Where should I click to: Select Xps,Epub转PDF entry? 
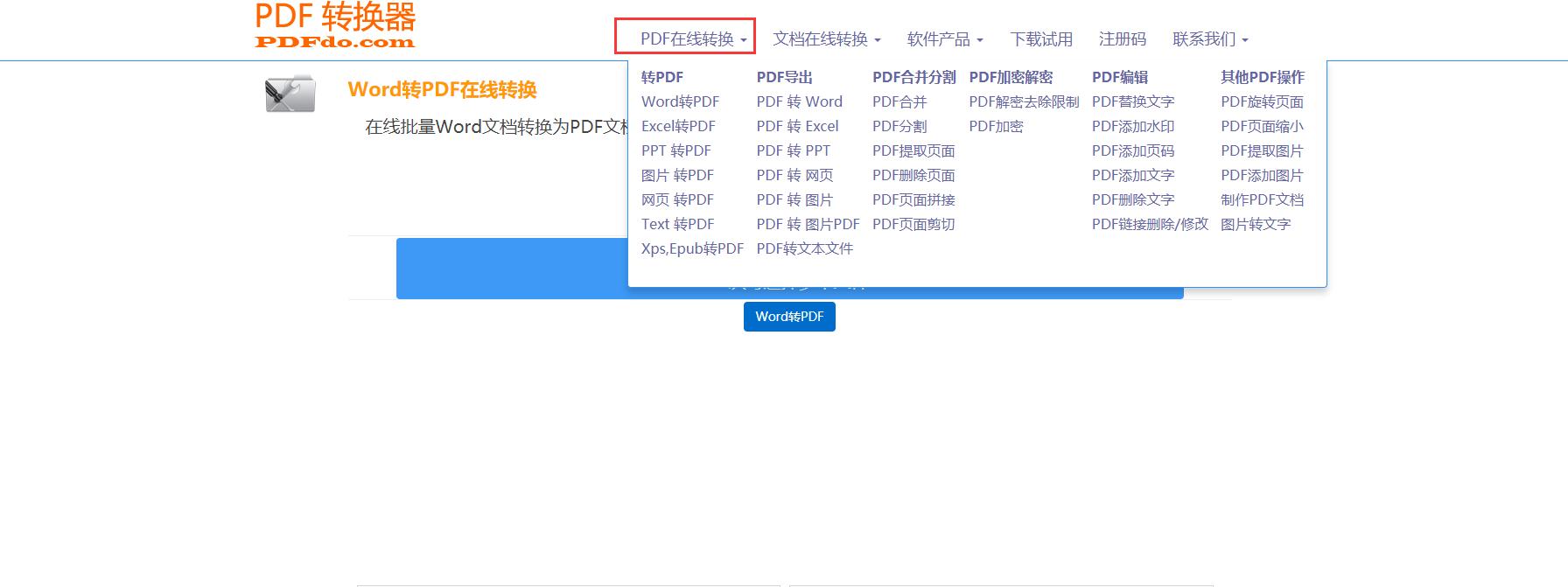tap(692, 248)
